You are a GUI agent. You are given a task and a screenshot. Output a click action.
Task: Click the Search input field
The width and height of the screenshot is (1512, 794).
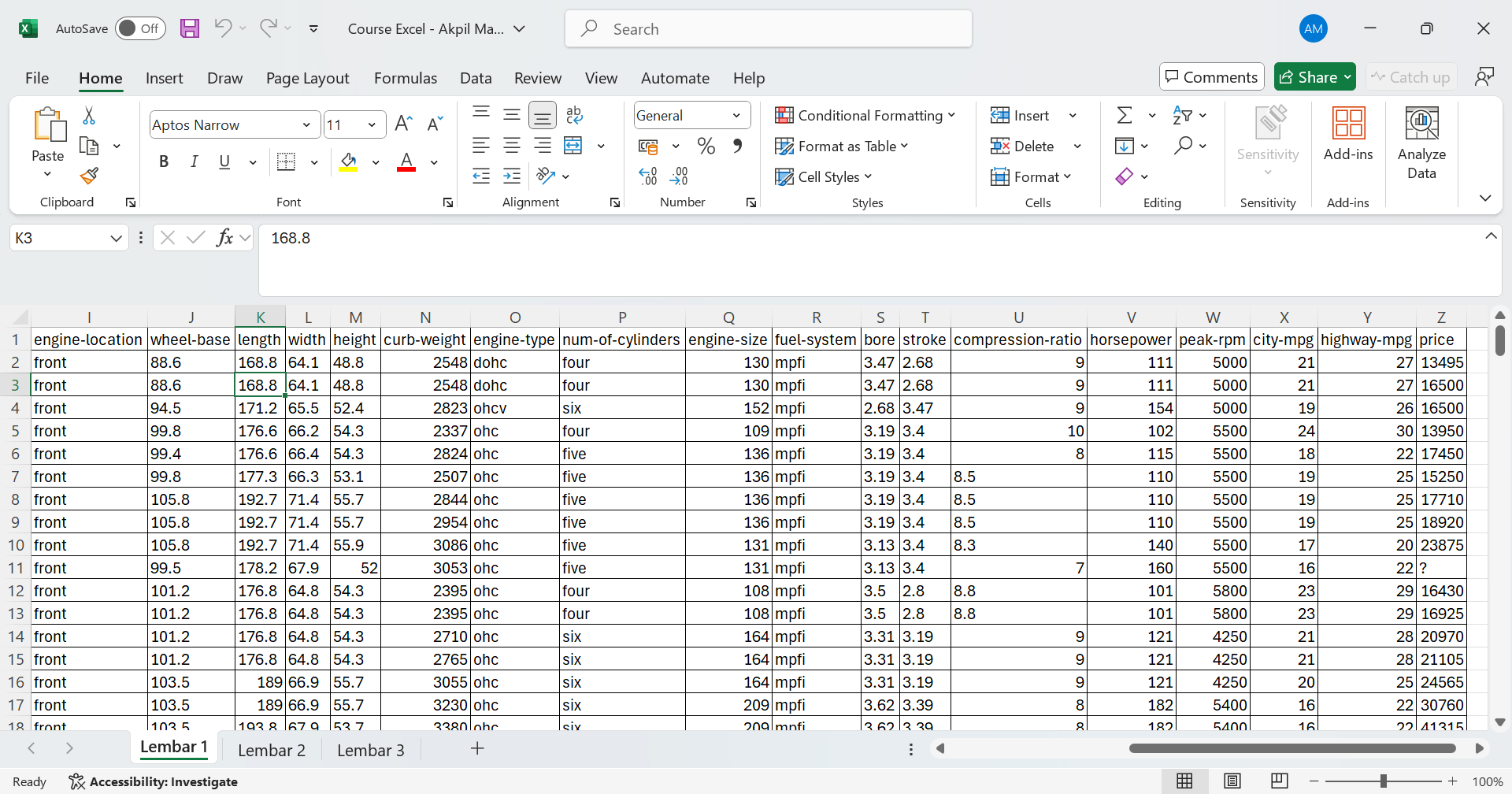coord(769,28)
